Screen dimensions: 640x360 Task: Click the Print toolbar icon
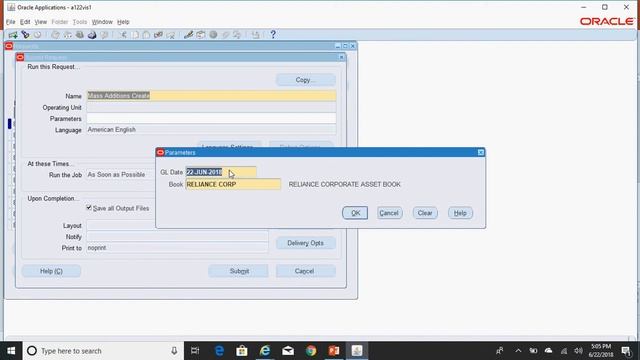[x=92, y=35]
